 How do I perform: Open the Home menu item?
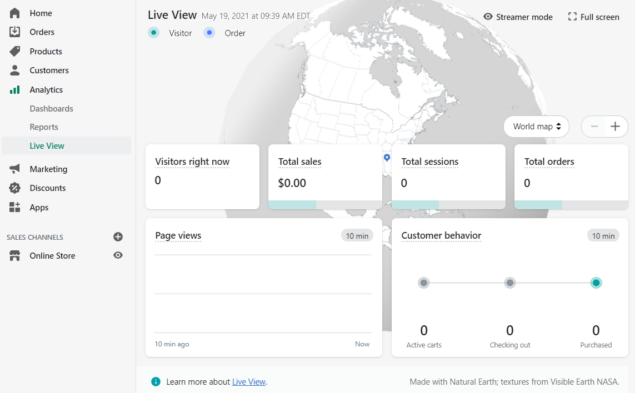(40, 13)
